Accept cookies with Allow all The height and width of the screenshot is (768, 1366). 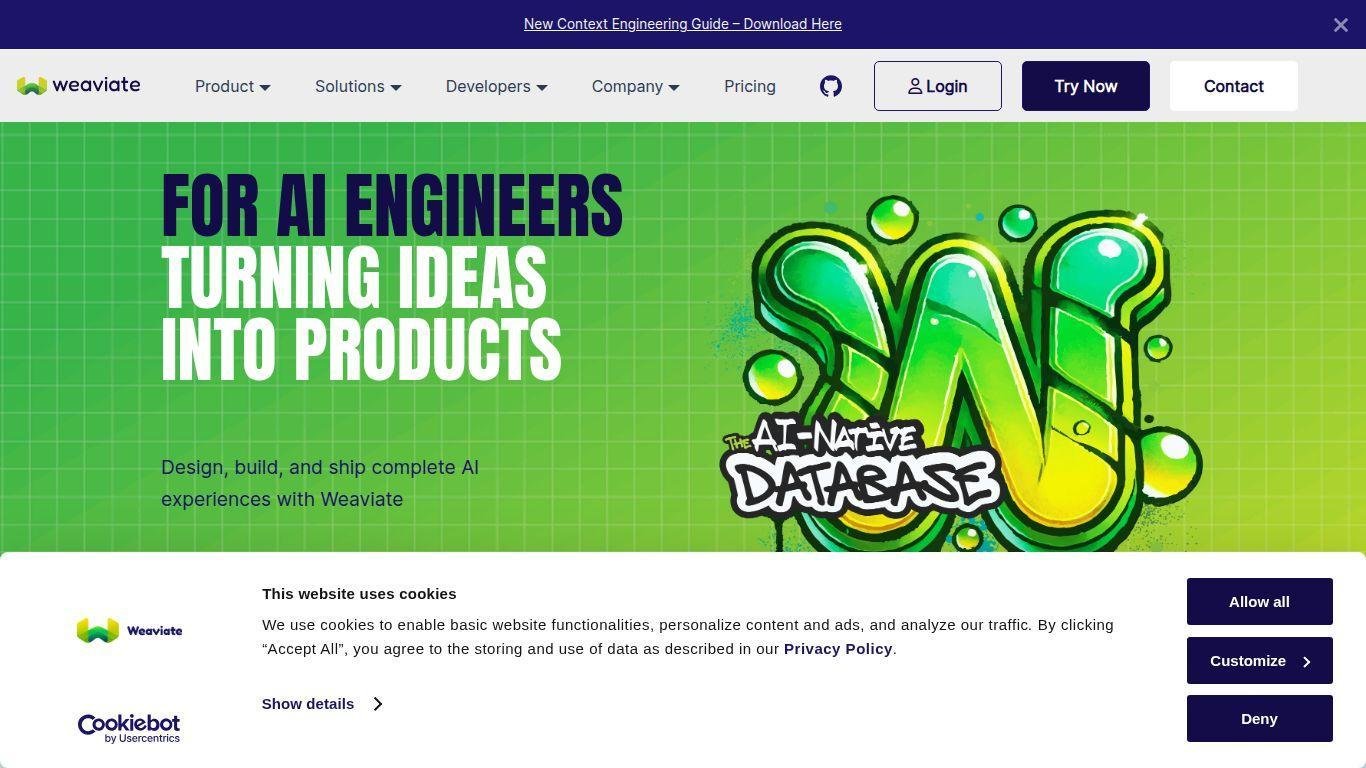pos(1259,602)
